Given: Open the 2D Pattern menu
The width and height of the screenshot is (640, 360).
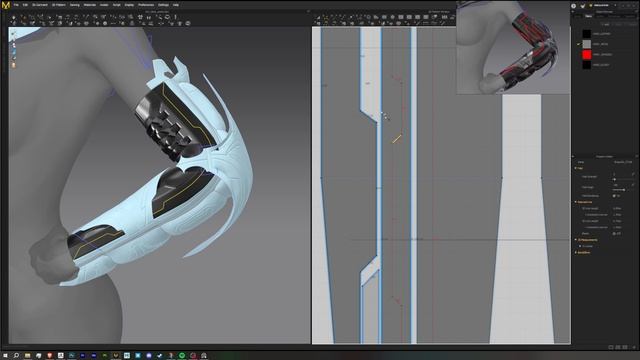Looking at the screenshot, I should (59, 5).
